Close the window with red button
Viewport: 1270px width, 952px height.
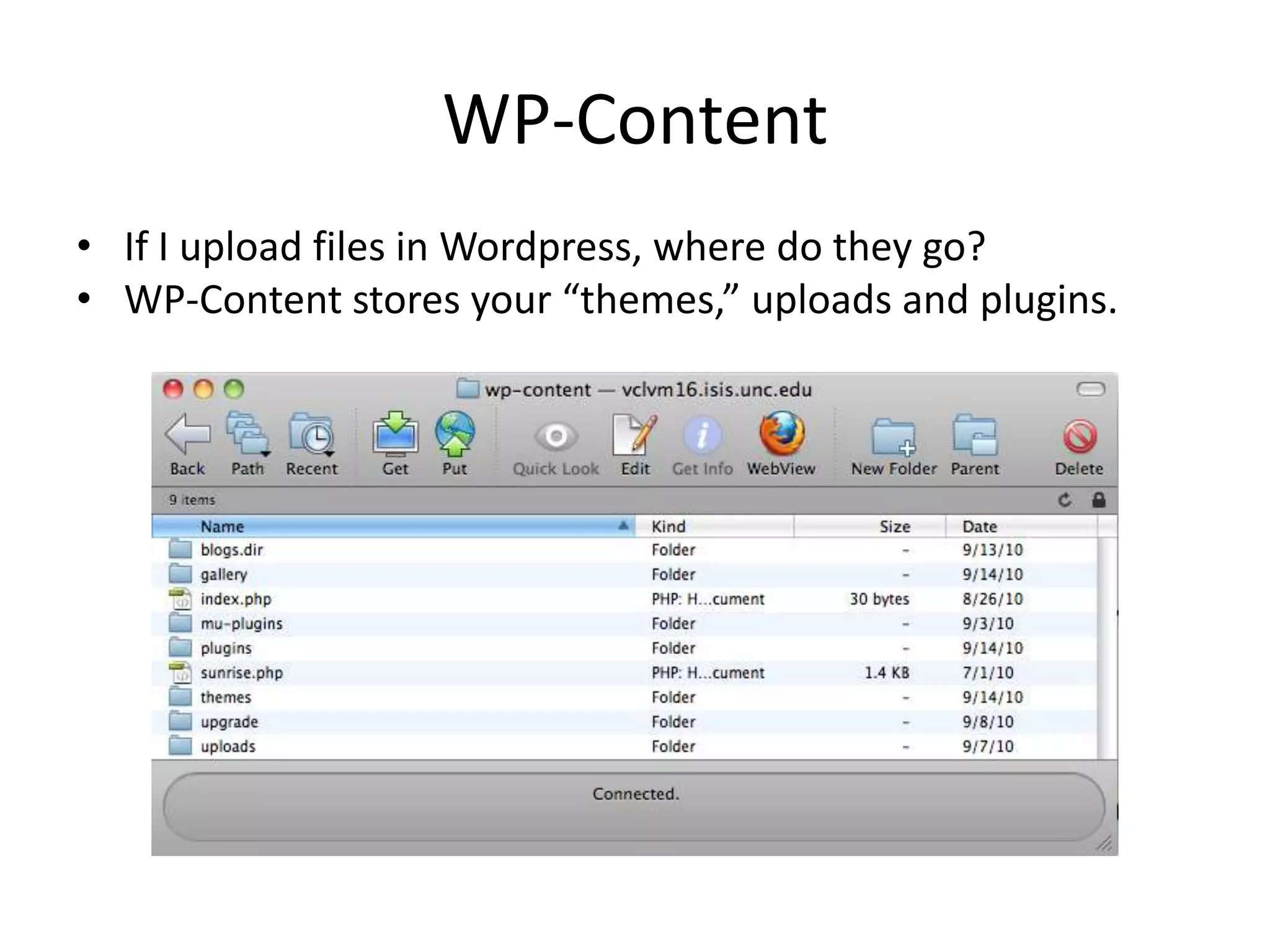point(173,389)
